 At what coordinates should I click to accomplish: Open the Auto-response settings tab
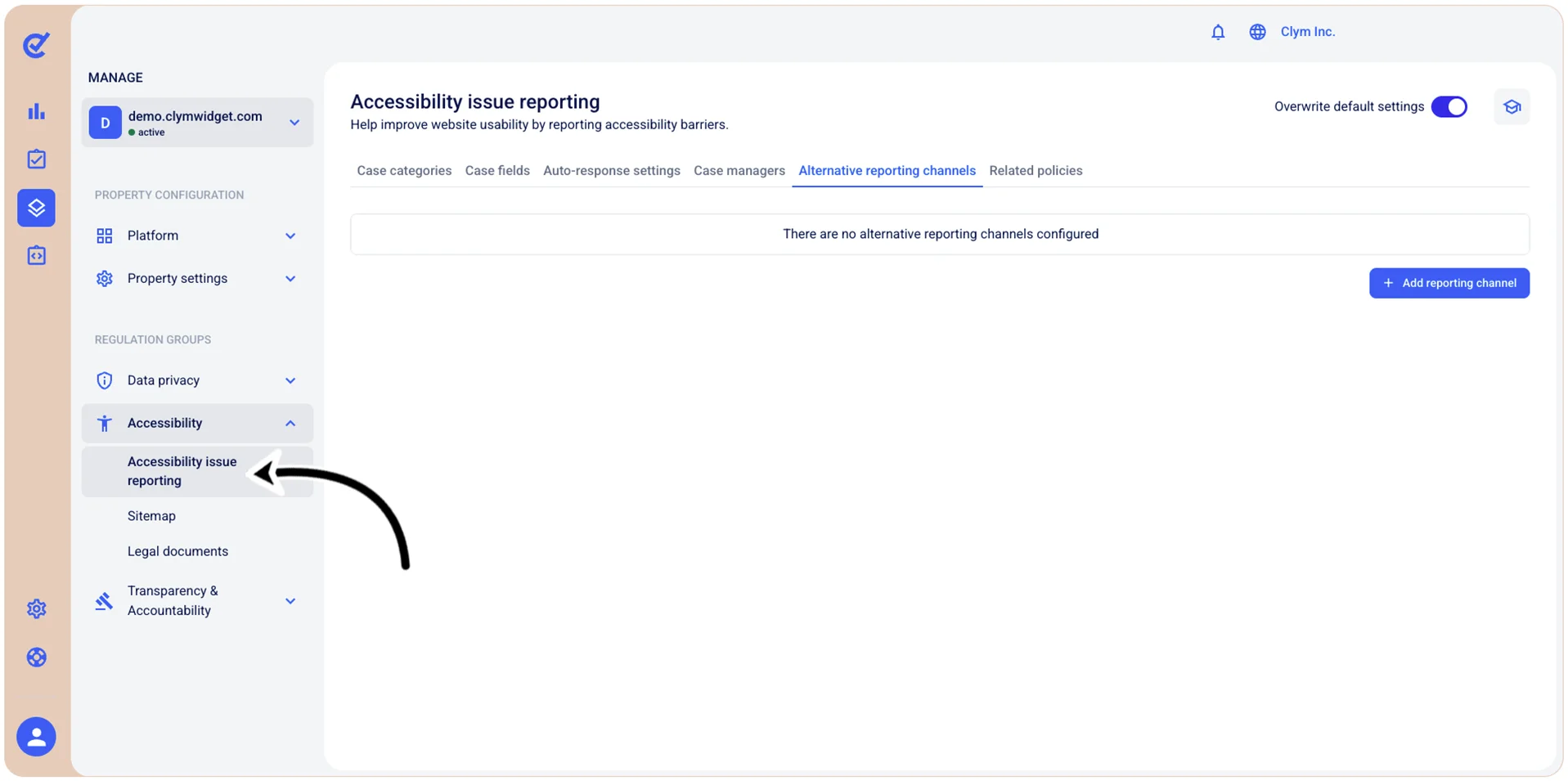pyautogui.click(x=612, y=171)
